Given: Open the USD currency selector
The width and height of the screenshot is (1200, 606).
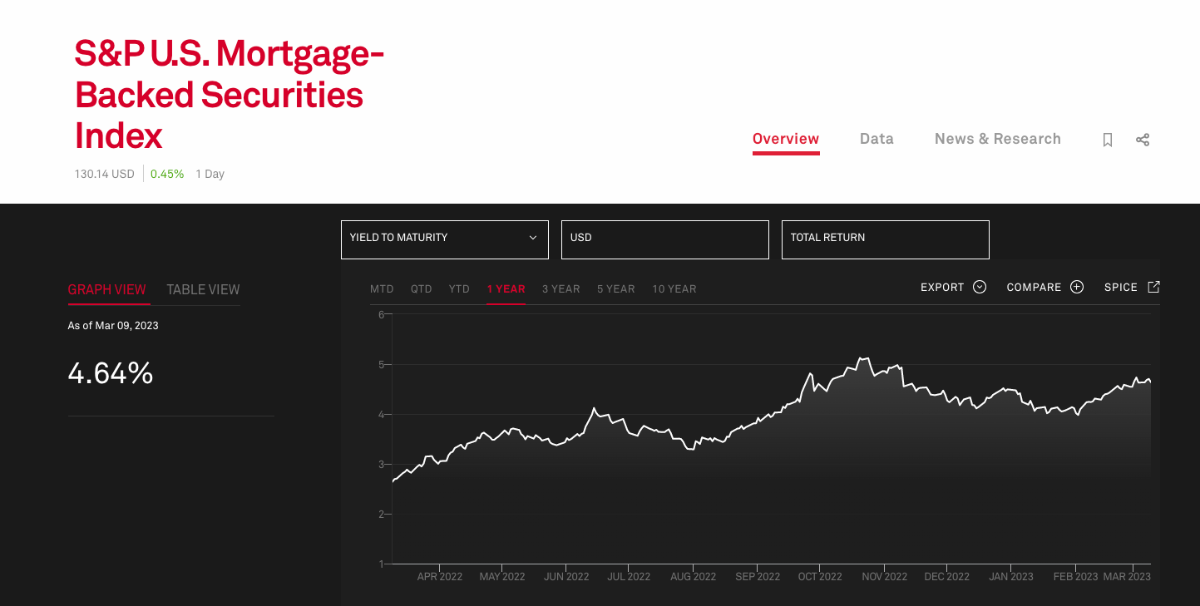Looking at the screenshot, I should tap(665, 239).
